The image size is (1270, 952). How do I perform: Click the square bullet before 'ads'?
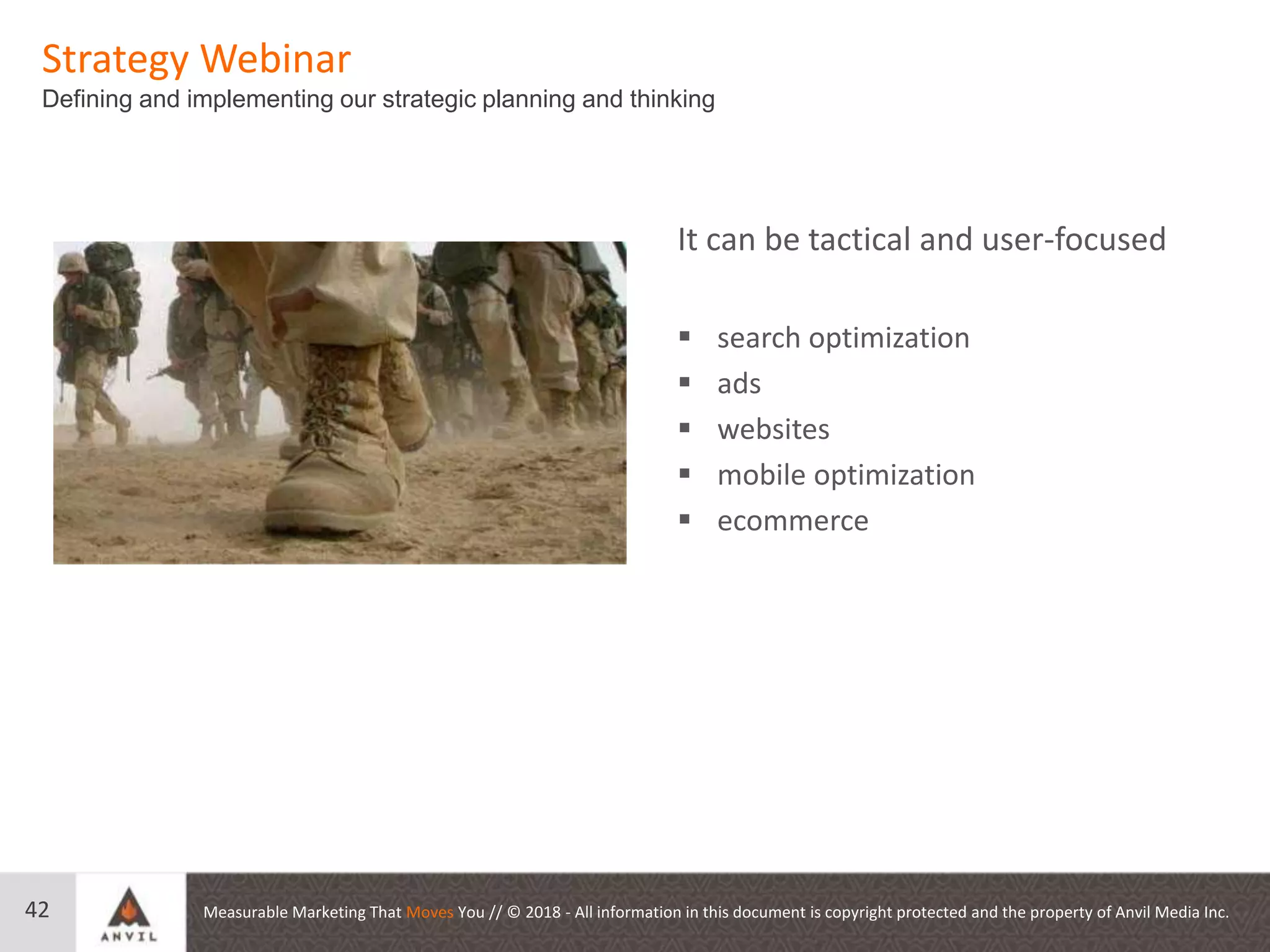click(685, 382)
